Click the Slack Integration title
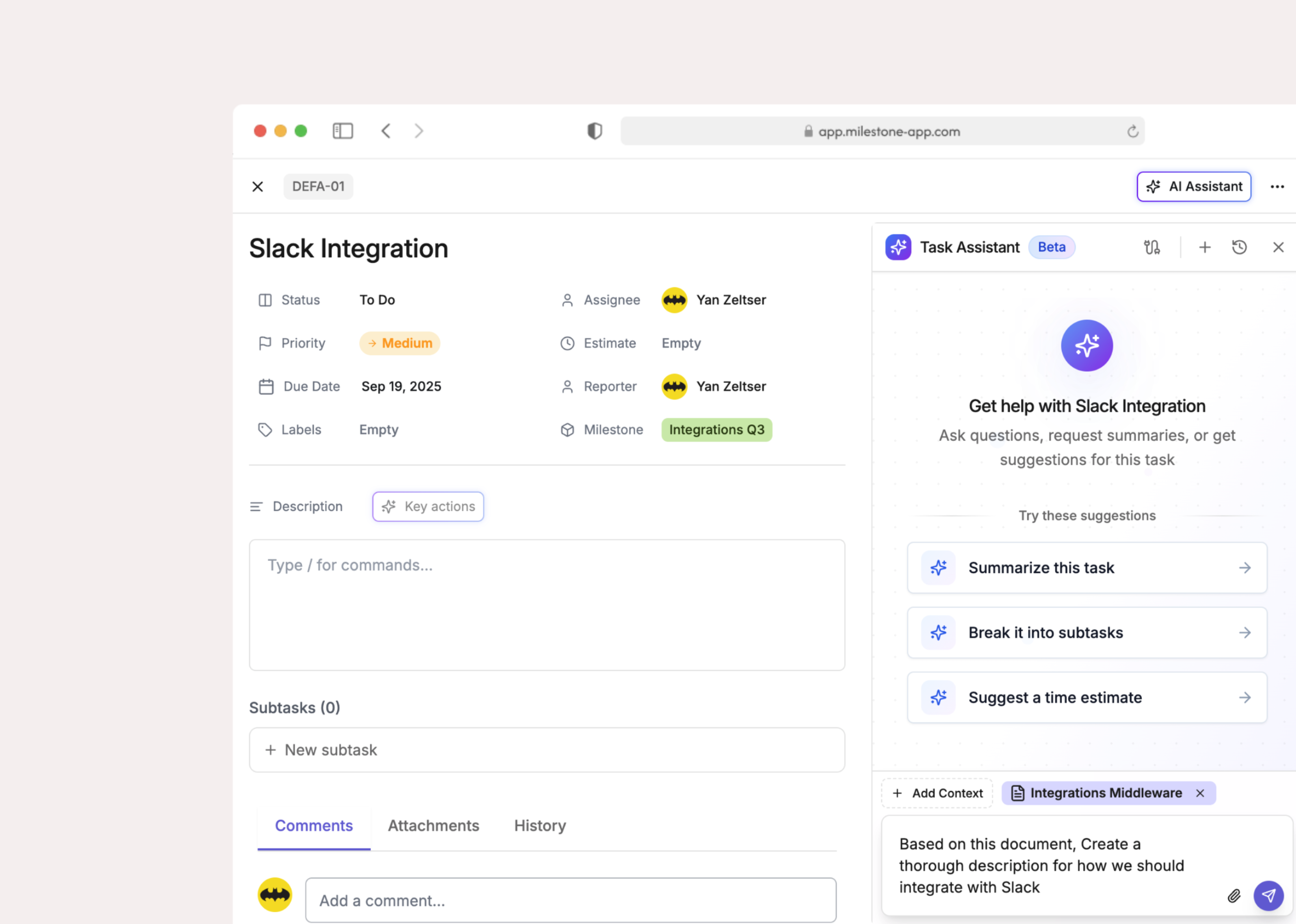This screenshot has height=924, width=1296. pos(348,249)
